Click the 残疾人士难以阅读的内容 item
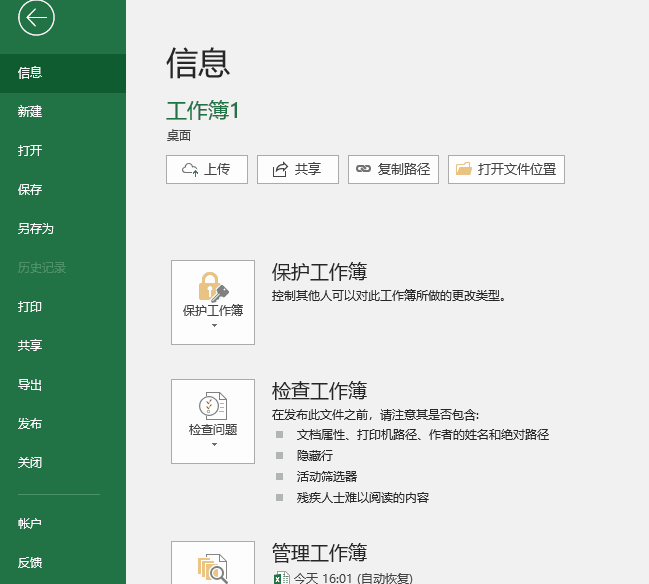This screenshot has width=649, height=584. click(363, 497)
